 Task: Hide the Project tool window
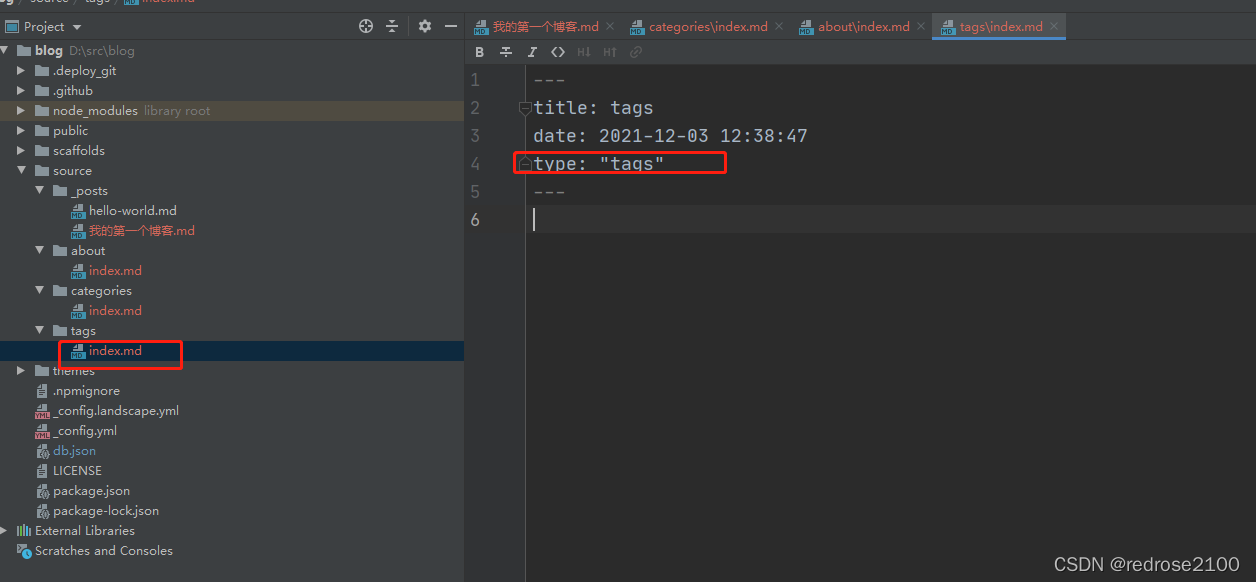click(451, 26)
